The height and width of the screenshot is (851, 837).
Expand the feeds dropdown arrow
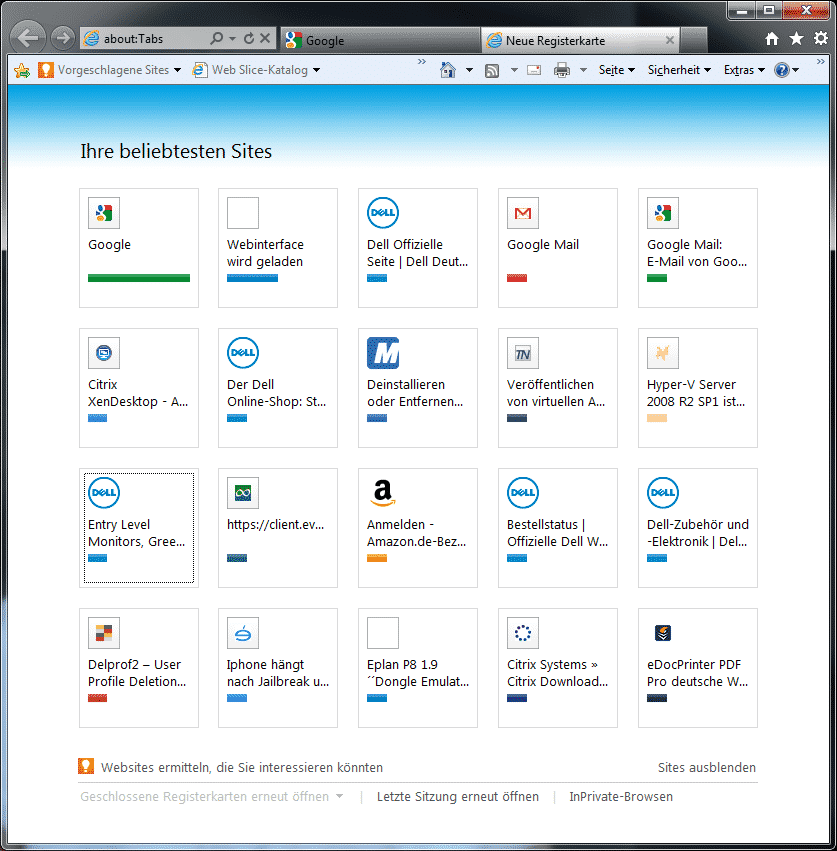[x=514, y=70]
